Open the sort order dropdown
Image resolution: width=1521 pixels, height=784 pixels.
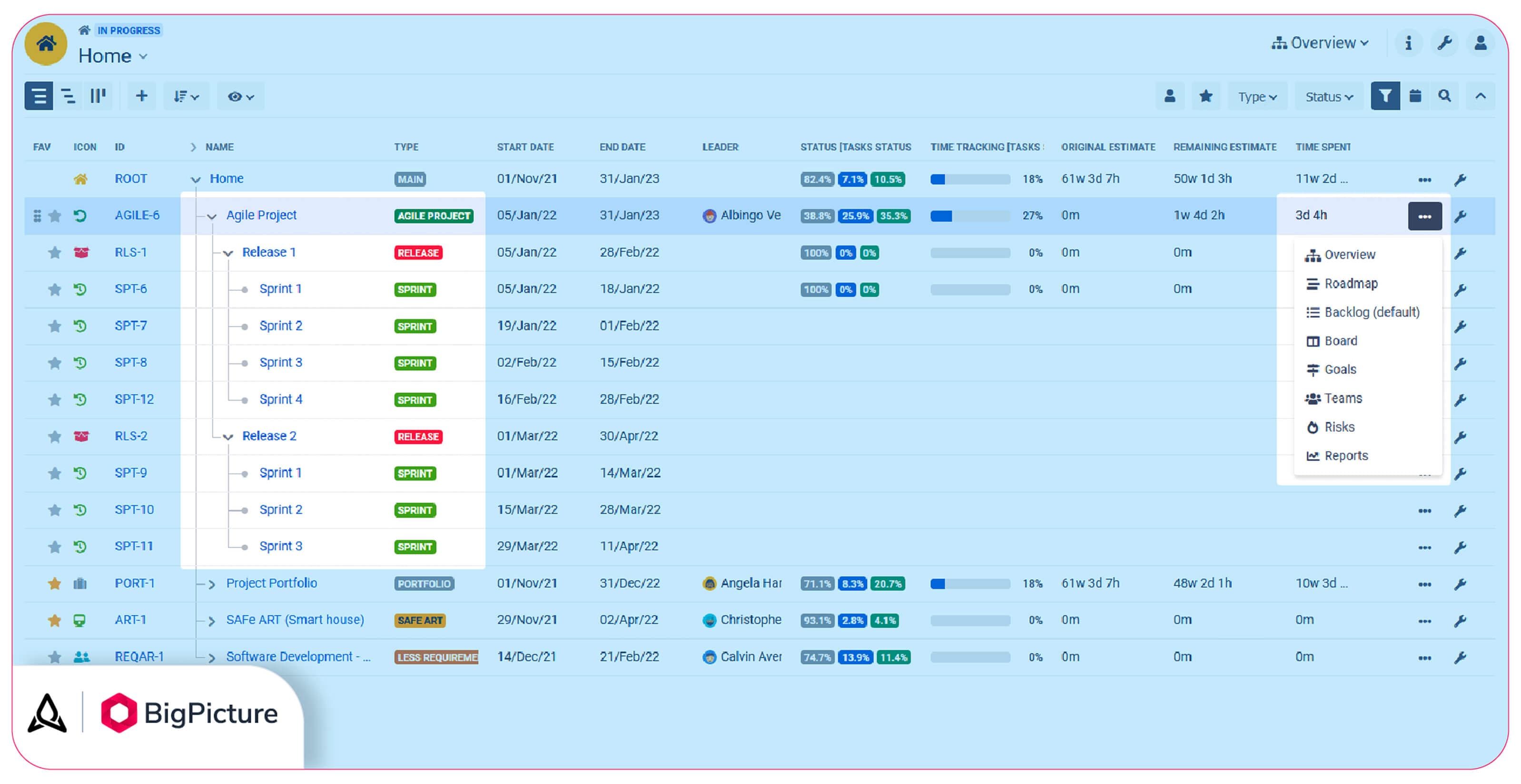pos(186,96)
